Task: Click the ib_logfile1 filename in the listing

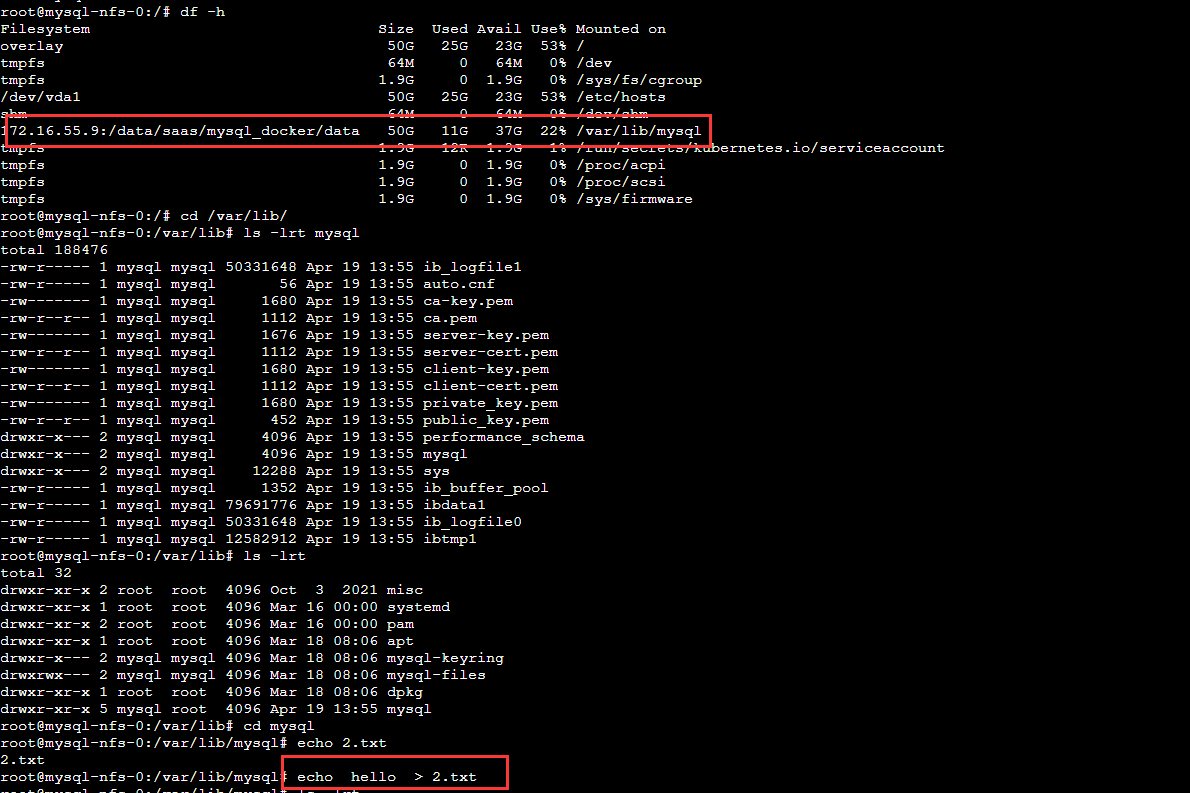Action: [x=472, y=267]
